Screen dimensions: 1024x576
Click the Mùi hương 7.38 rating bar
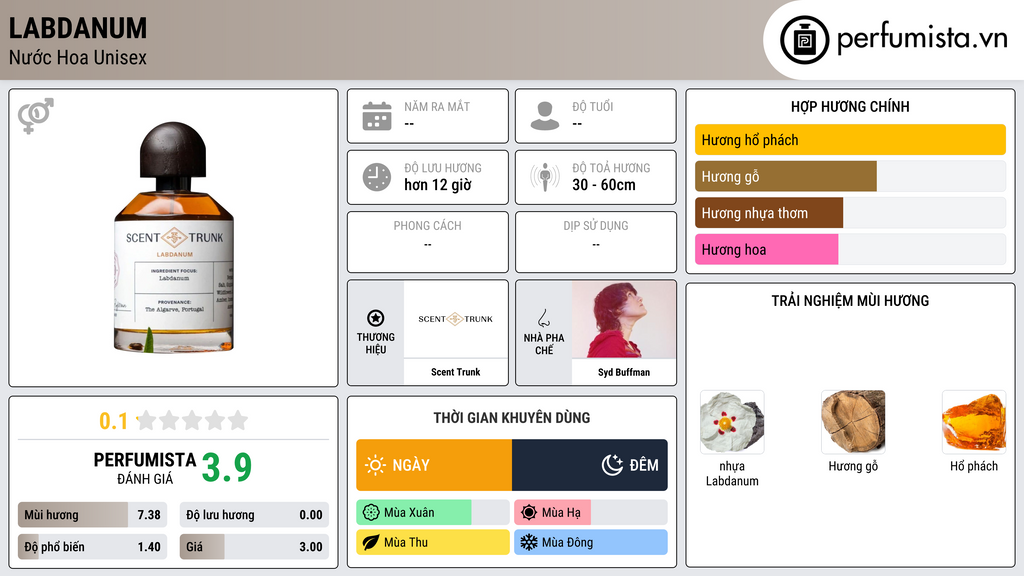click(92, 515)
